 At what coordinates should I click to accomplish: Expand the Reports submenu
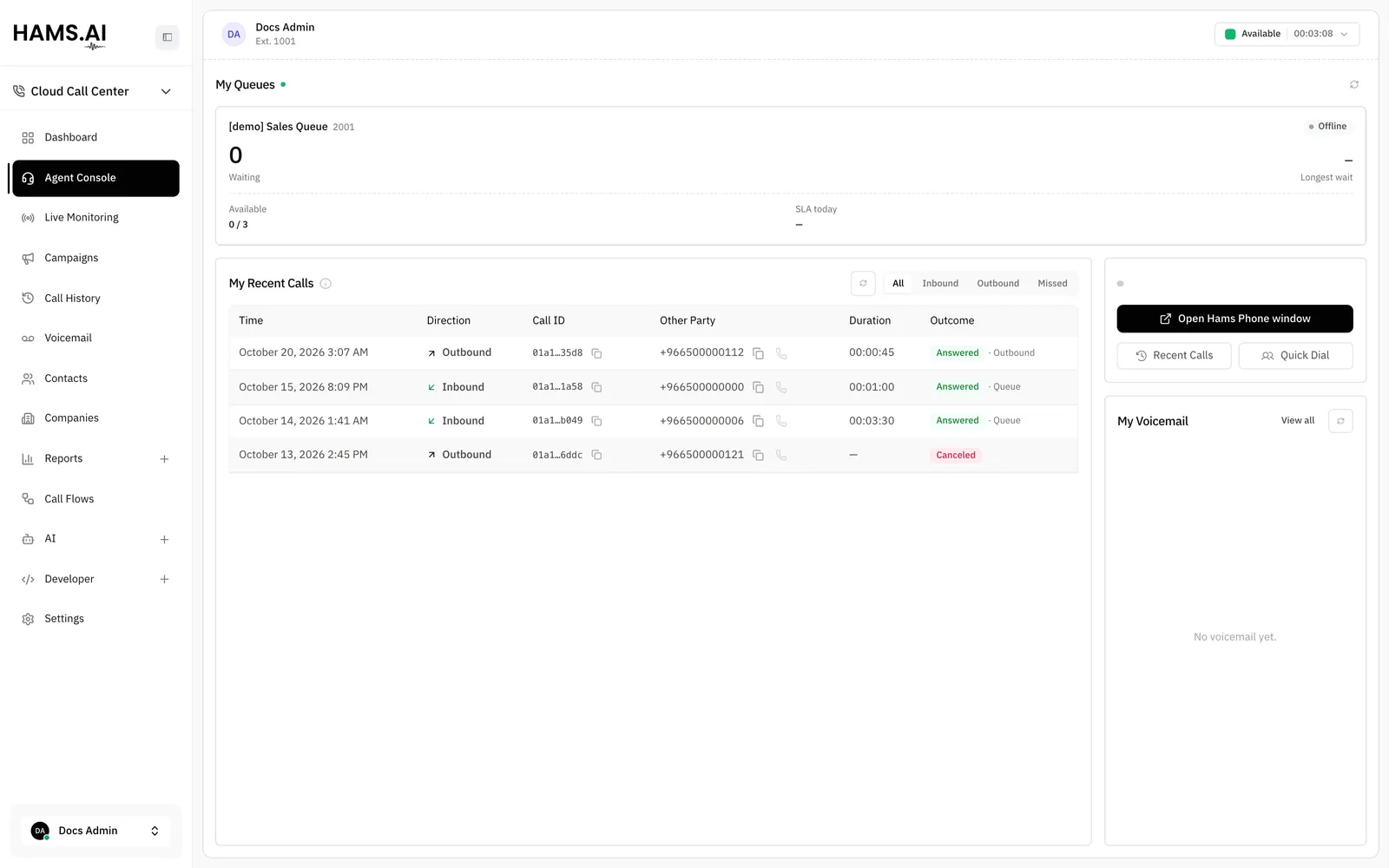coord(164,459)
